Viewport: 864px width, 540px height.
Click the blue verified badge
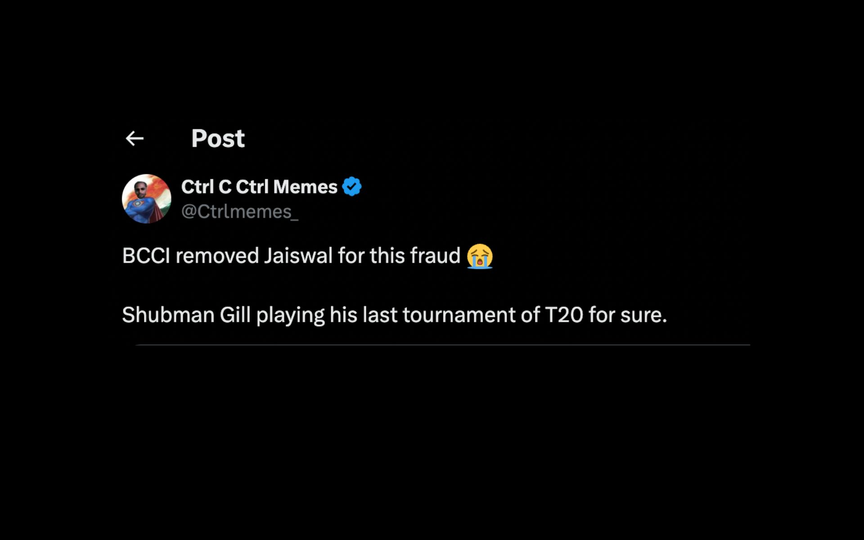(x=352, y=187)
